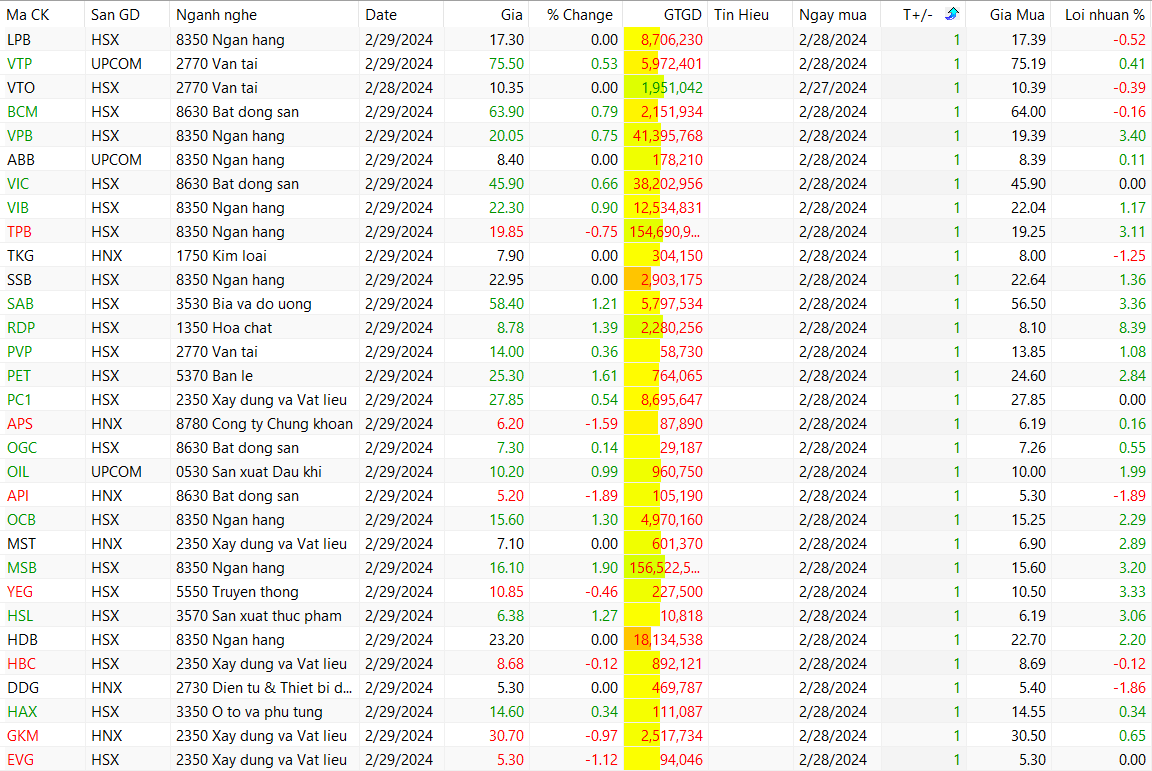Click the orange GTGD bar for SSB
This screenshot has width=1152, height=771.
tap(636, 280)
